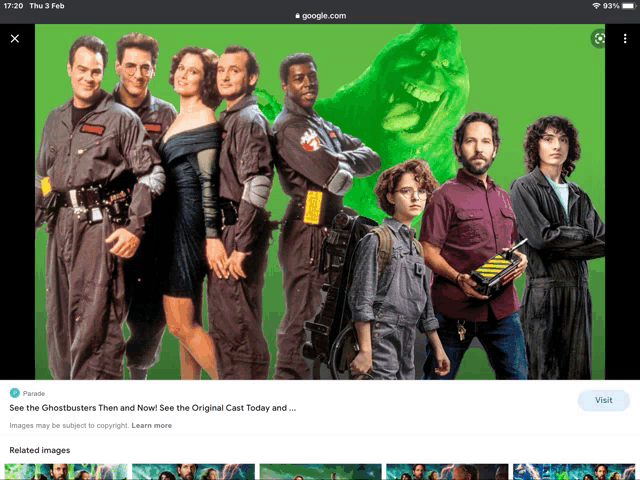Click the Visit button

pyautogui.click(x=603, y=400)
